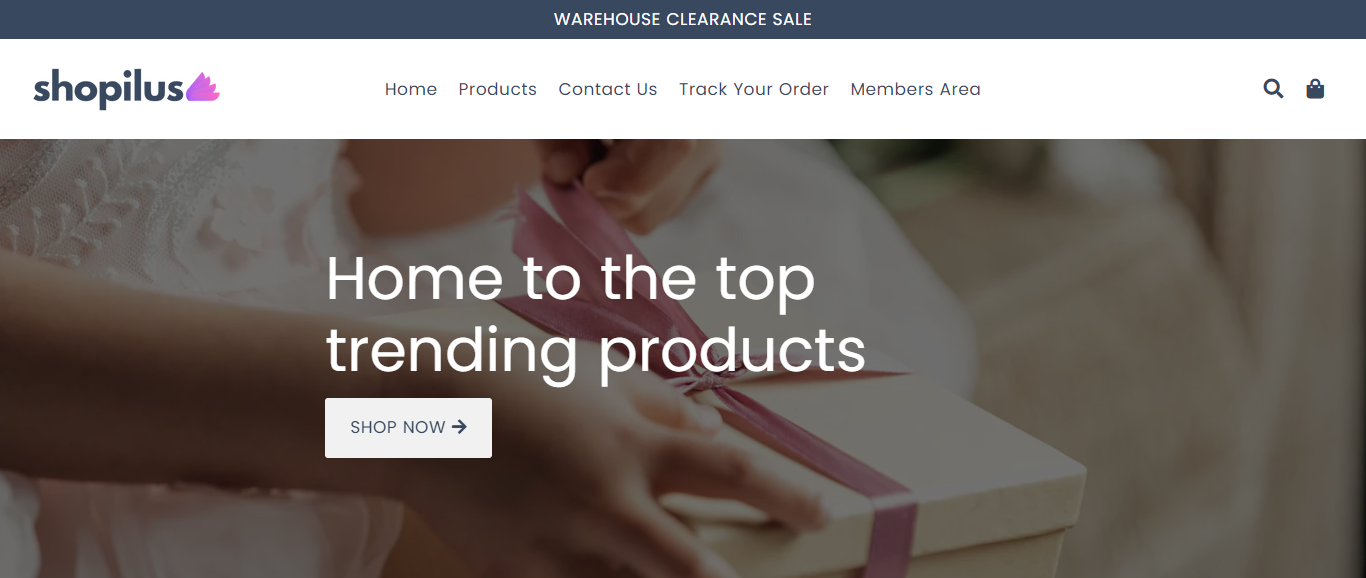The width and height of the screenshot is (1366, 578).
Task: Visit the Members Area link
Action: 916,89
